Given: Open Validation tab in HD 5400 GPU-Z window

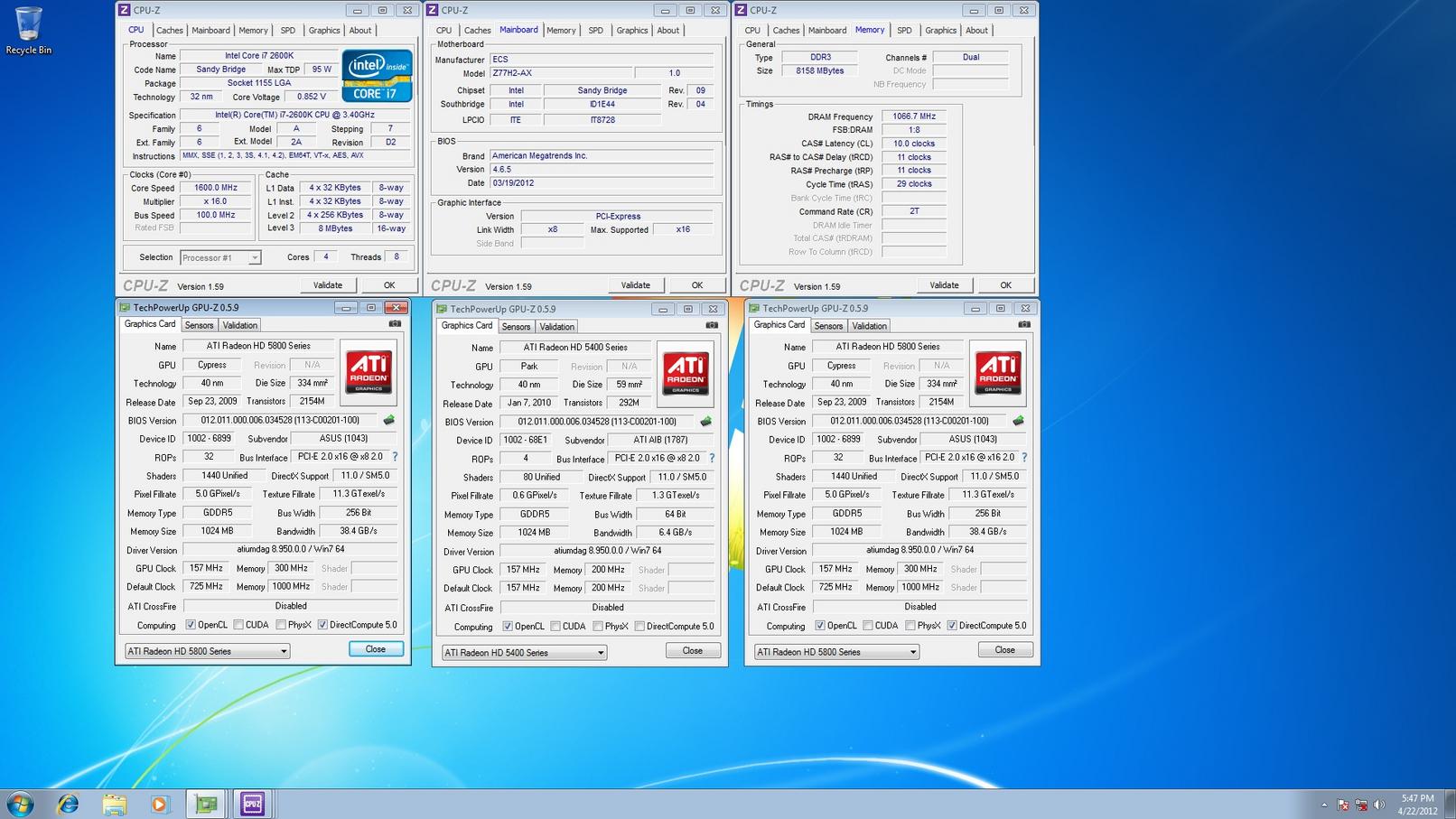Looking at the screenshot, I should [556, 327].
